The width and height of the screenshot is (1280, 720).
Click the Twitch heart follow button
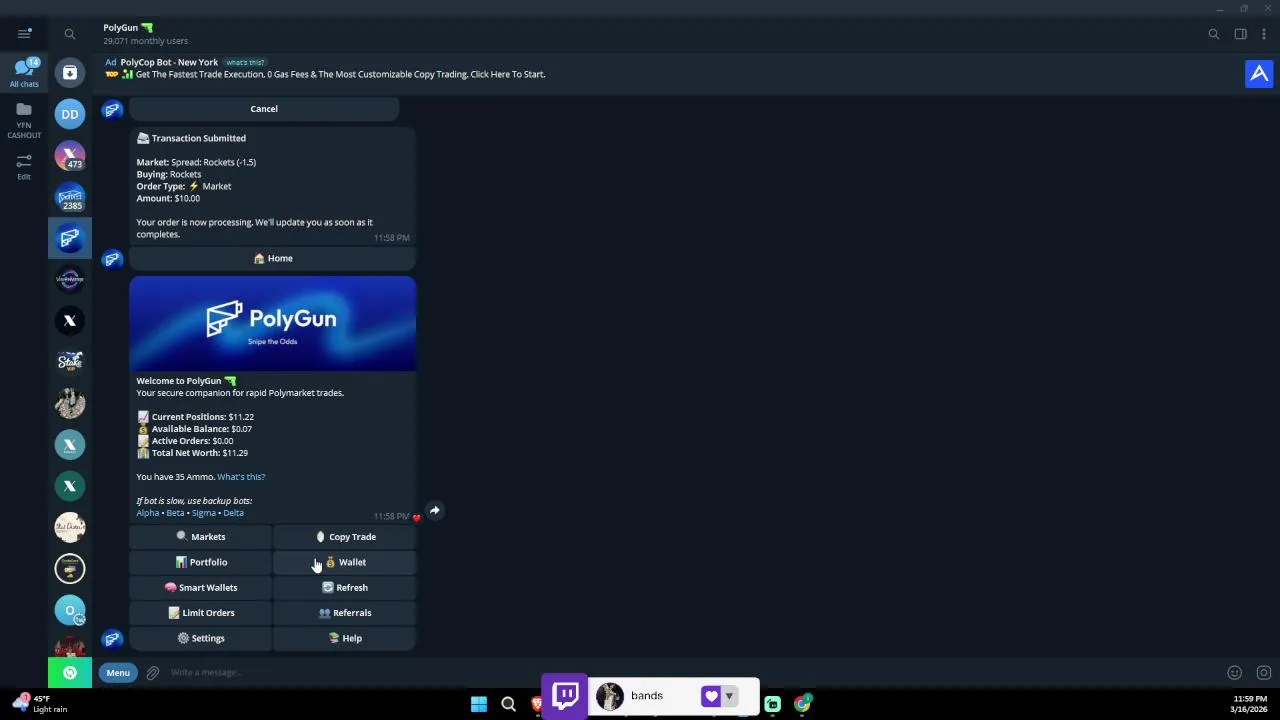[x=711, y=696]
